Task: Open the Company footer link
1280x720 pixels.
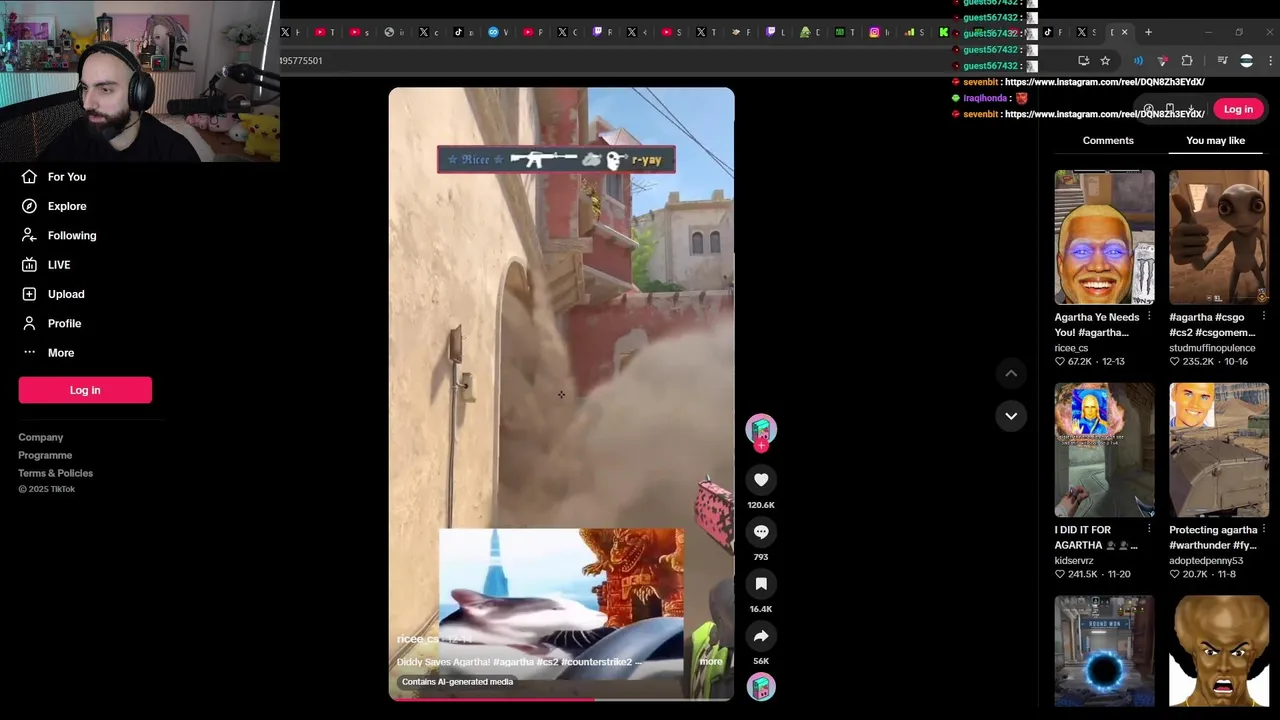Action: point(41,437)
